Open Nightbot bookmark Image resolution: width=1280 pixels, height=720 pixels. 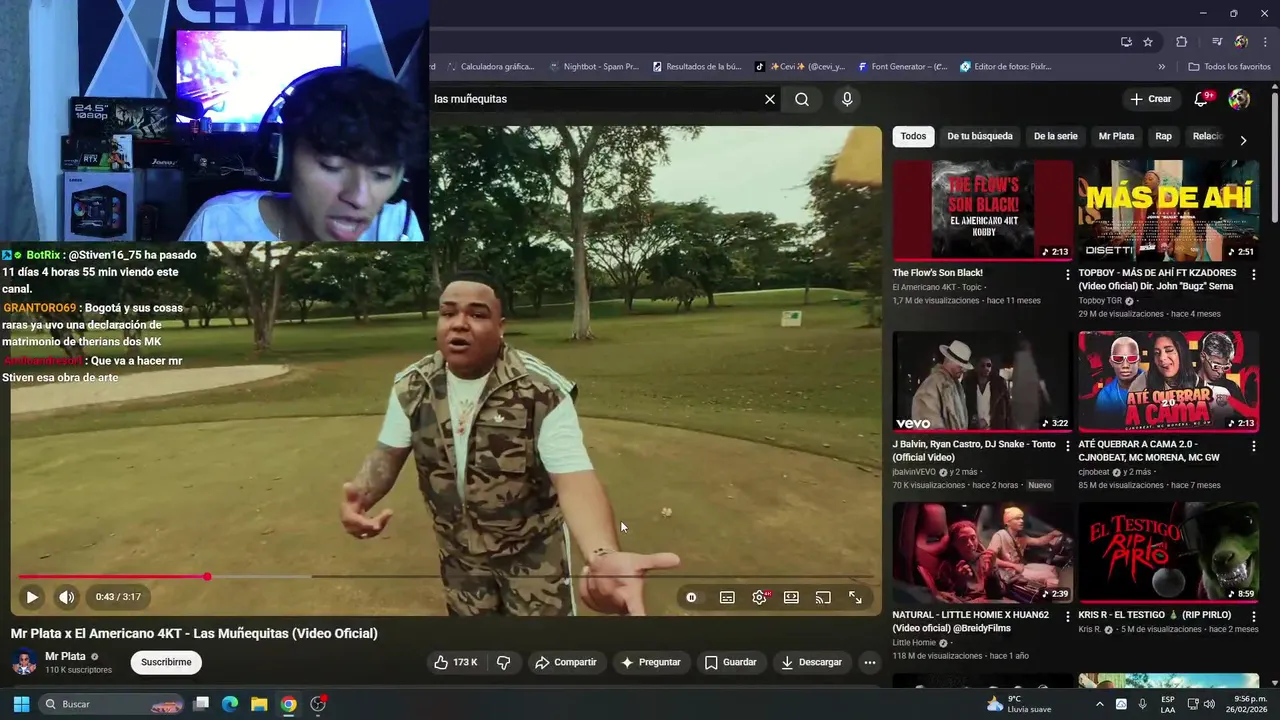coord(593,67)
